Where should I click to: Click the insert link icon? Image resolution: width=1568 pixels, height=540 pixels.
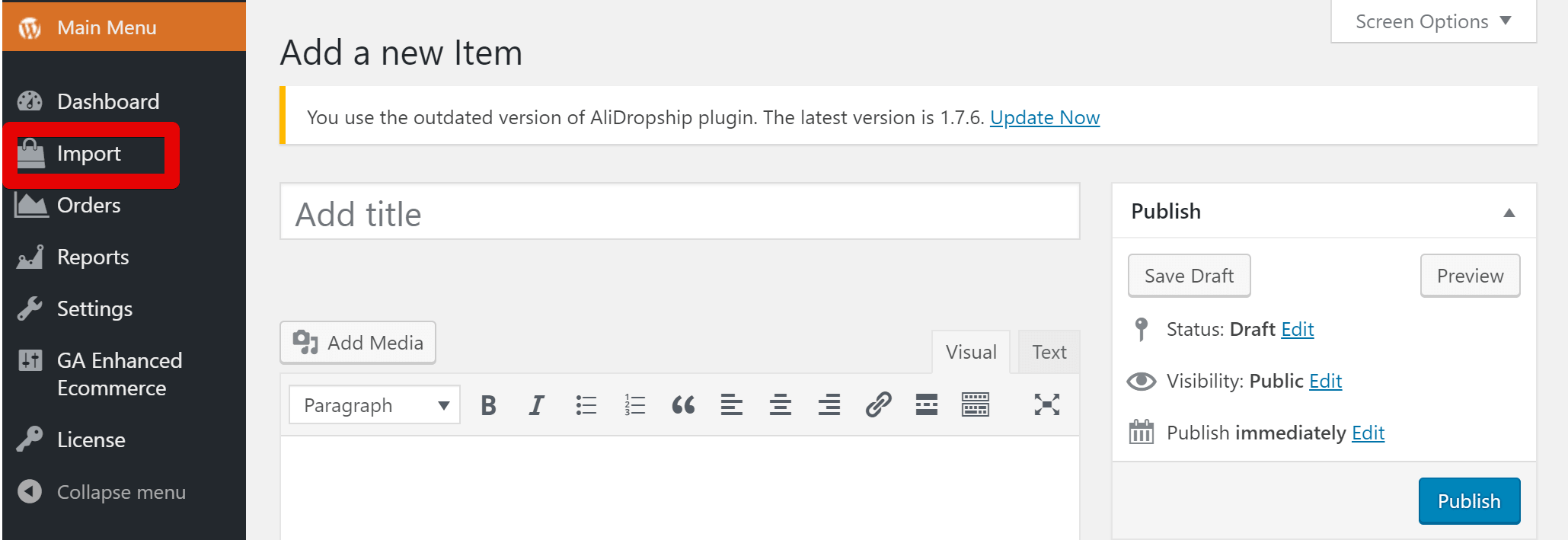(x=878, y=405)
